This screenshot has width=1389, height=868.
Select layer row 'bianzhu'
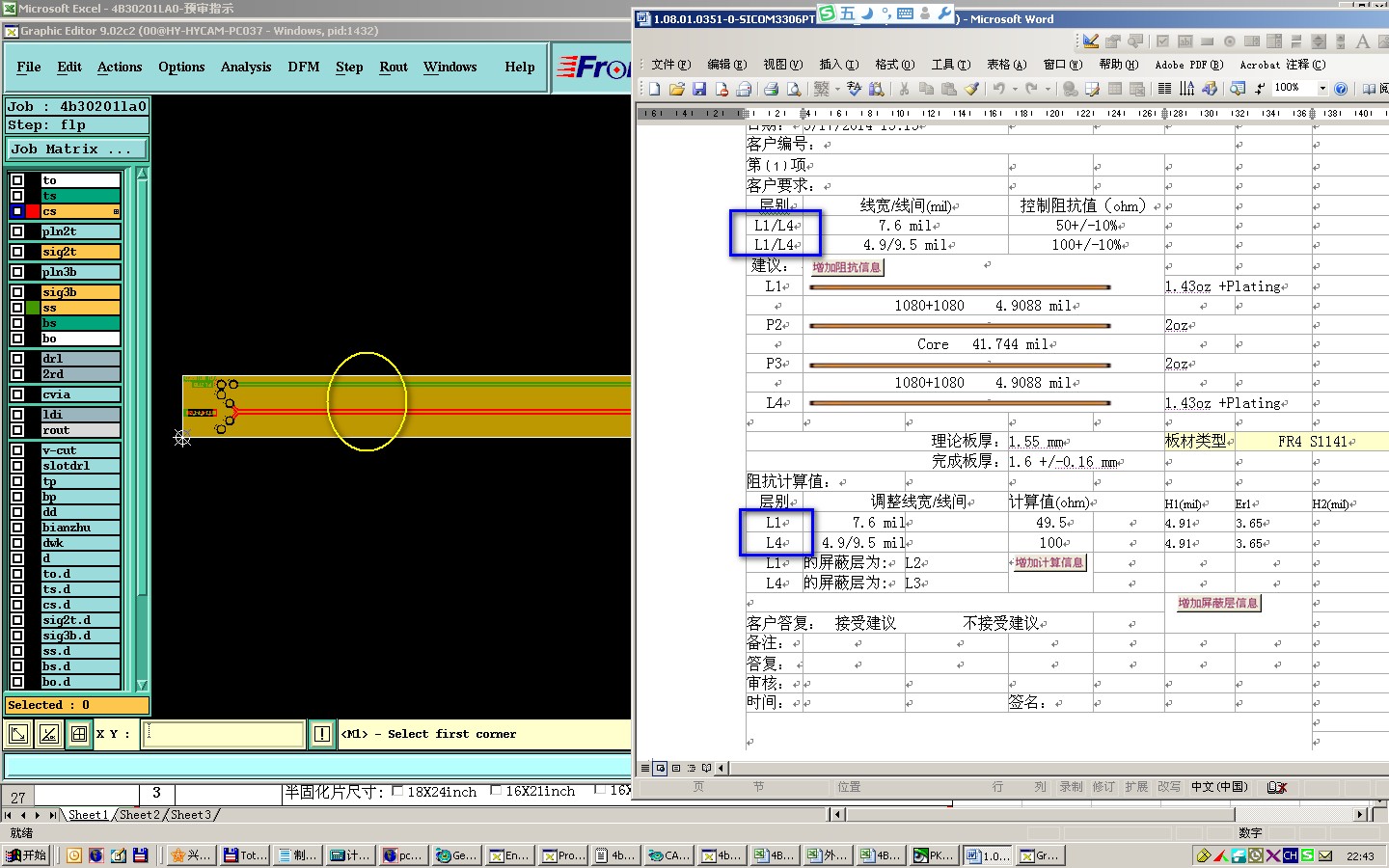click(81, 528)
